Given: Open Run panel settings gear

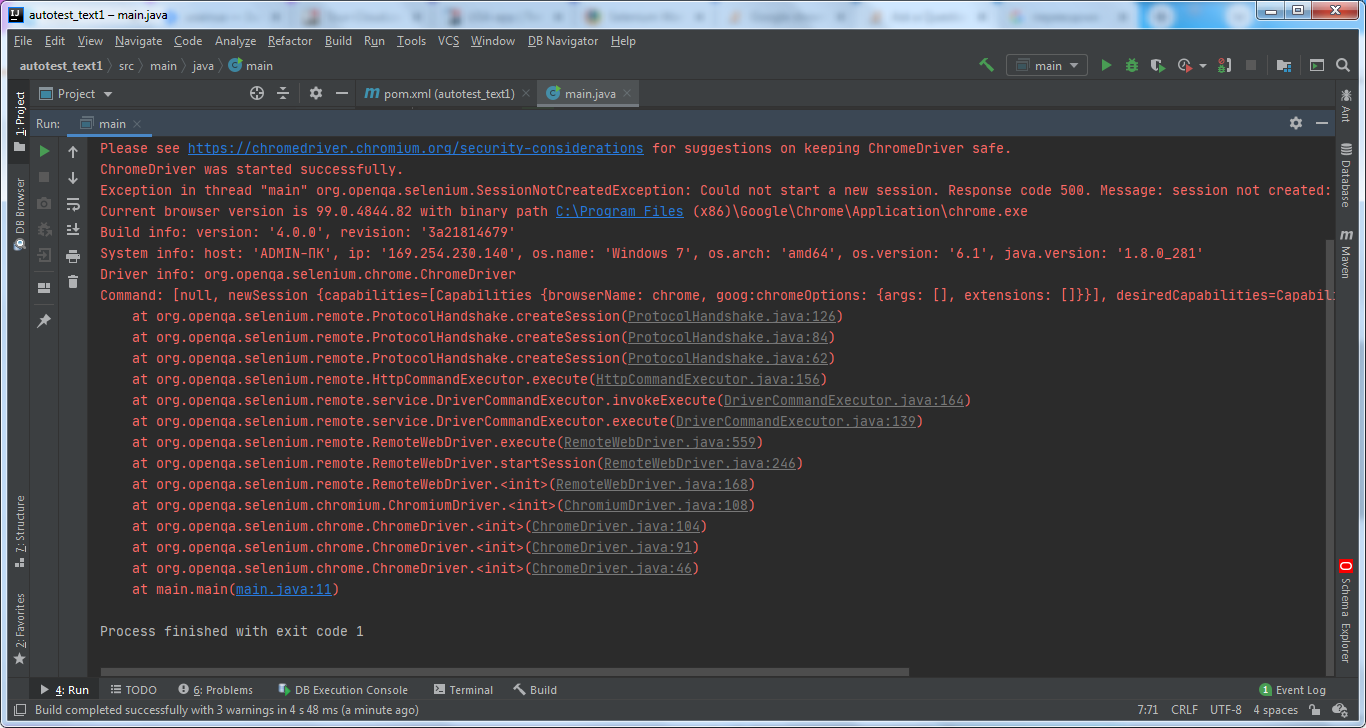Looking at the screenshot, I should (x=1296, y=123).
